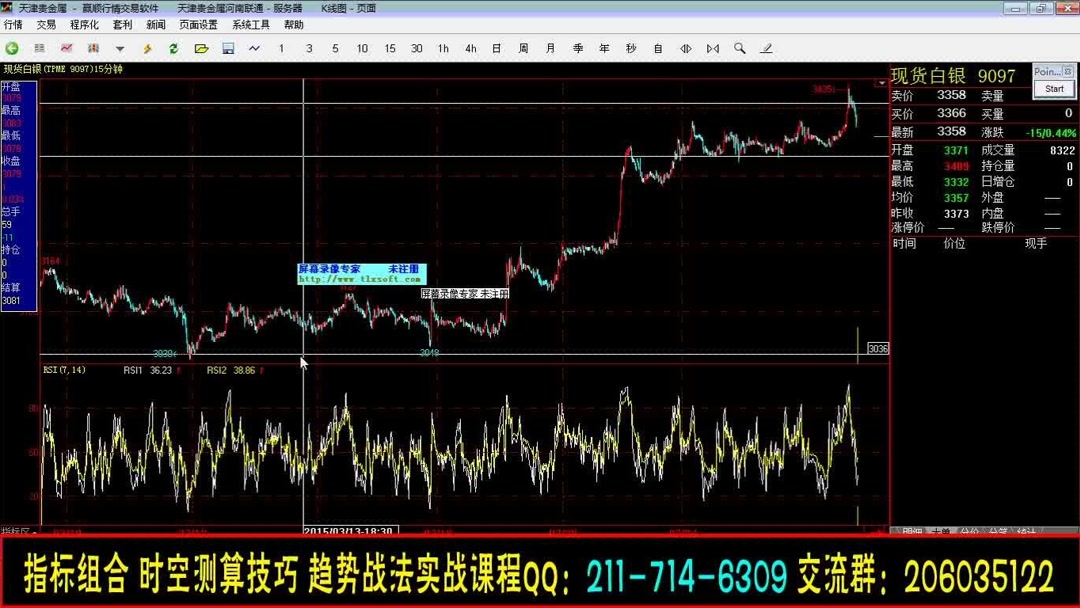Image resolution: width=1080 pixels, height=608 pixels.
Task: Open the quote list grid icon
Action: [x=38, y=48]
